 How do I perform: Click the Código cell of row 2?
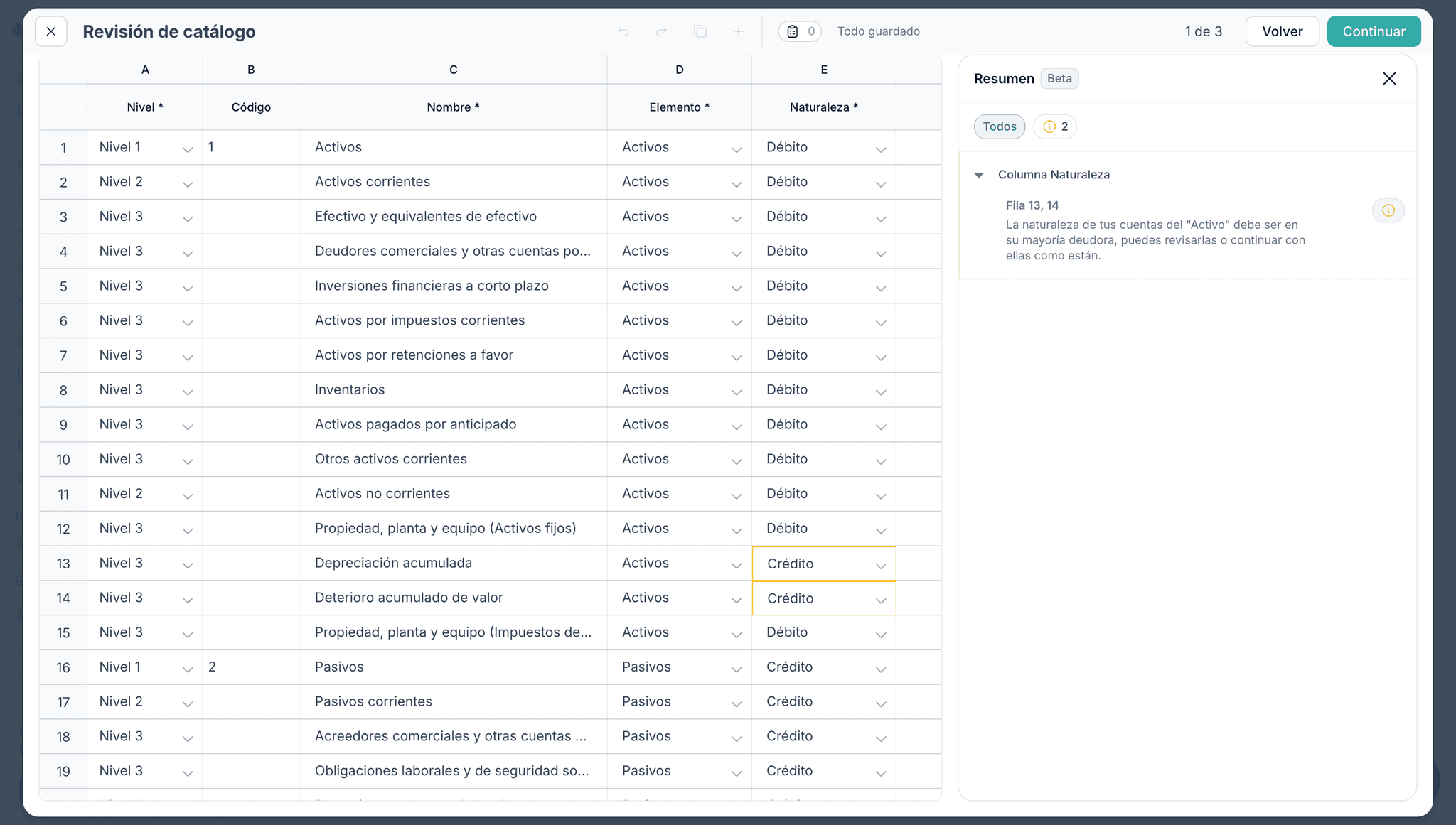(250, 182)
